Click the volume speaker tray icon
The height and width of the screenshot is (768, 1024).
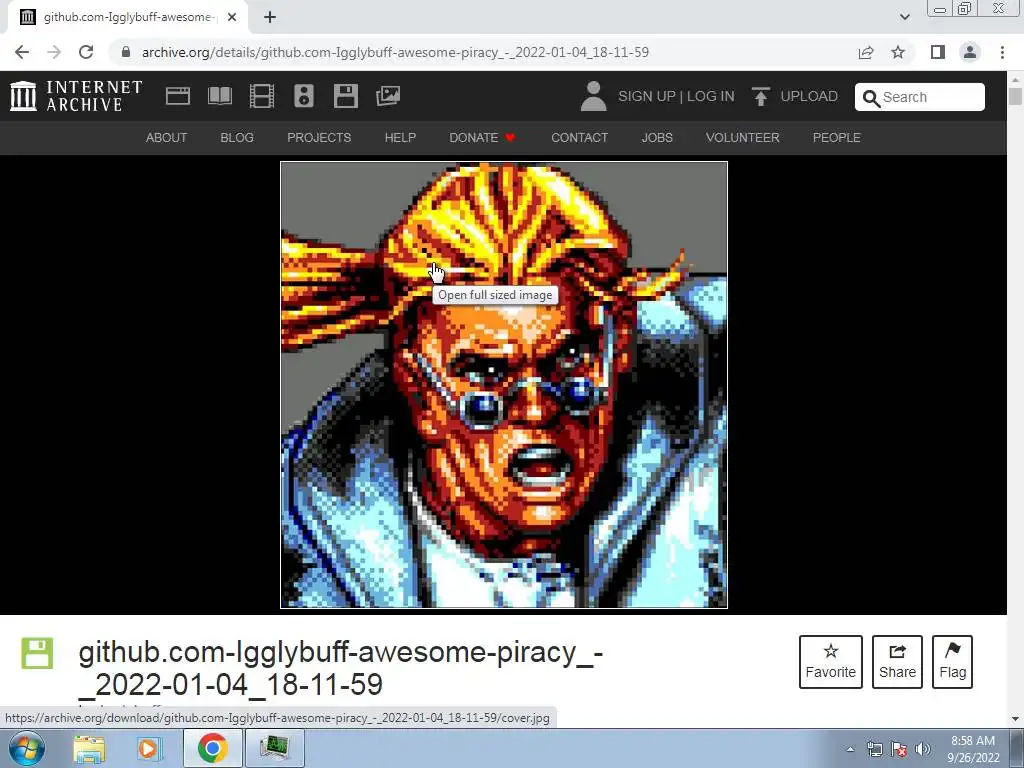[x=923, y=749]
